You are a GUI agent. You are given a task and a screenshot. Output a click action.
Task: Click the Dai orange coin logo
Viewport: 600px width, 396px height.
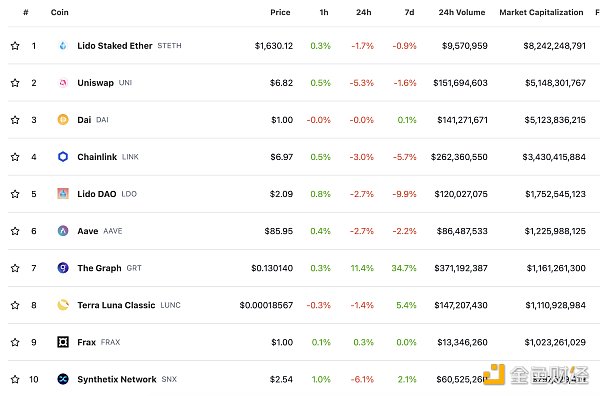pos(63,120)
